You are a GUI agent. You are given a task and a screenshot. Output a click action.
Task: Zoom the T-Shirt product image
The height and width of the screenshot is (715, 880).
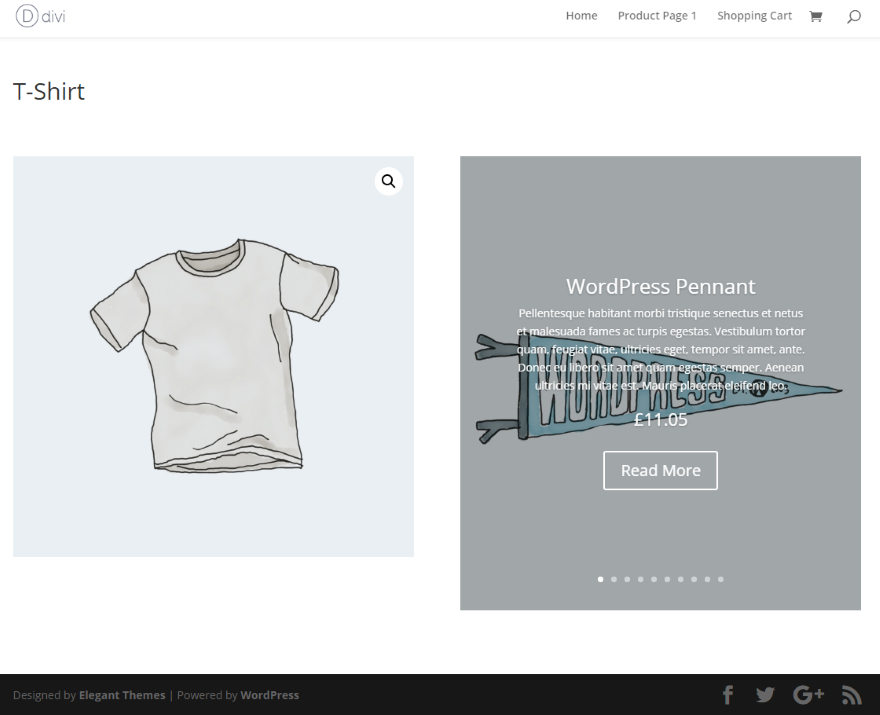point(388,181)
